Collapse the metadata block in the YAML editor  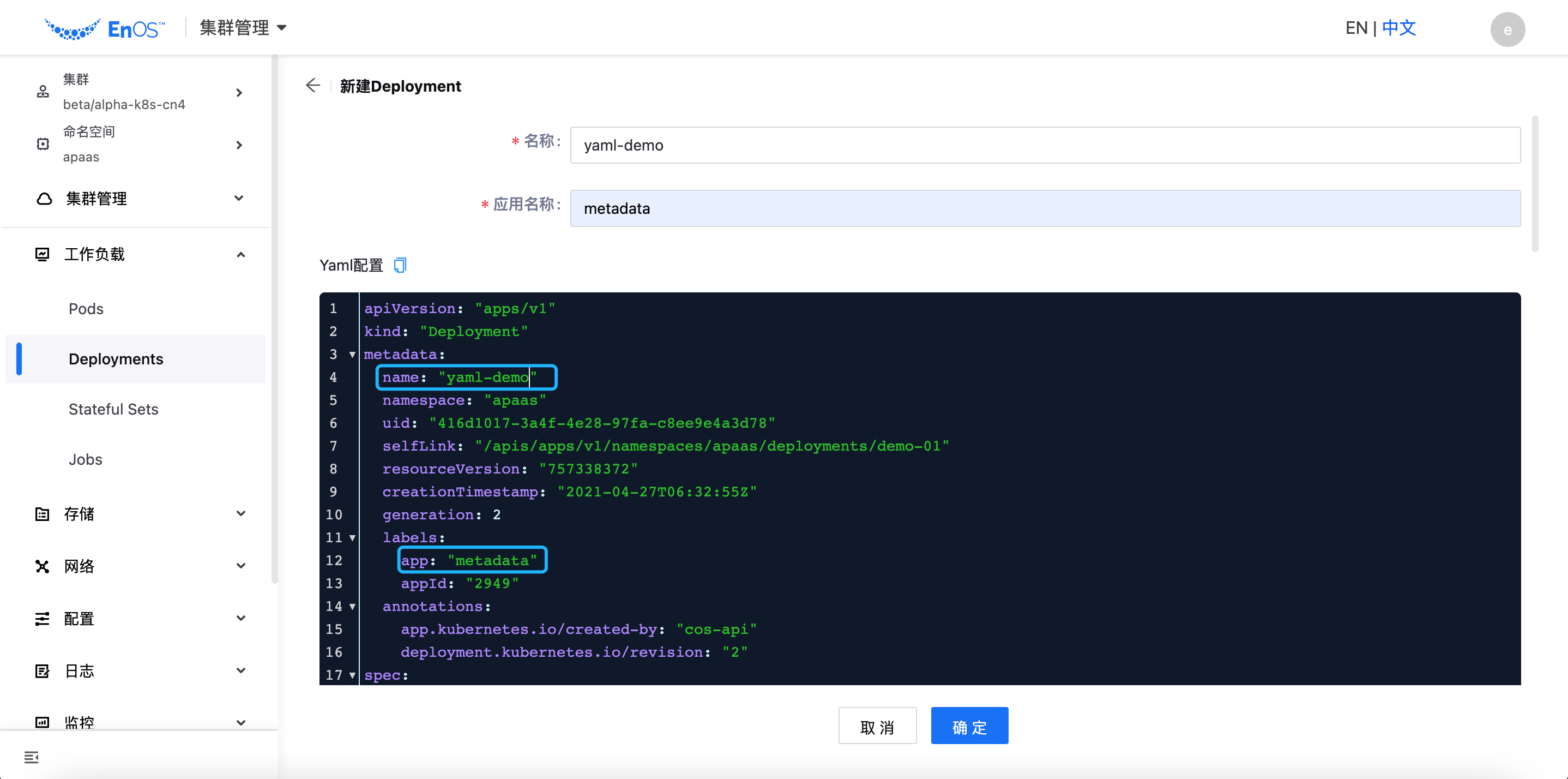tap(352, 355)
